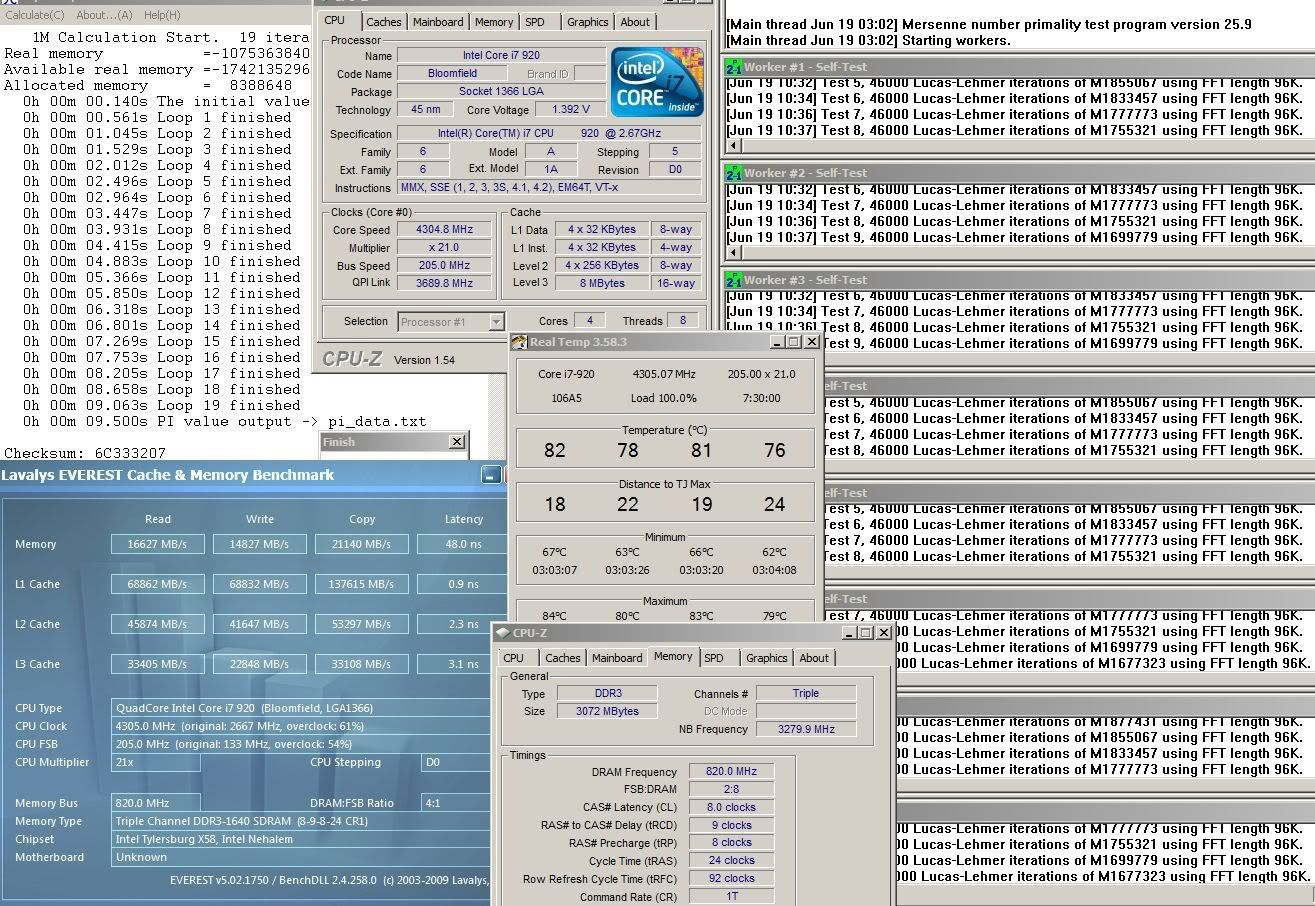Minimize the EVEREST benchmark window
This screenshot has height=906, width=1315.
coord(491,475)
